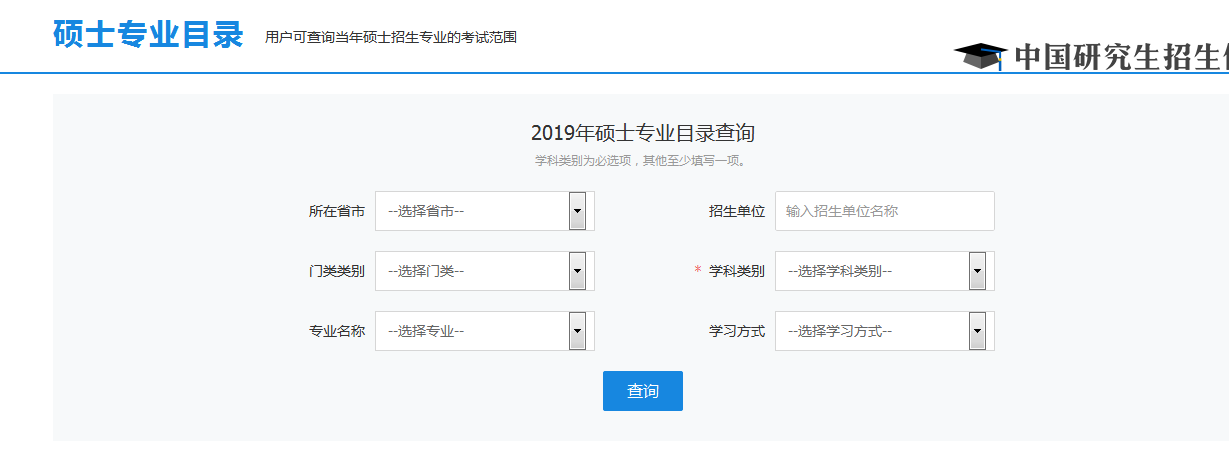The image size is (1229, 453).
Task: Type in the 招生单位 name input field
Action: pos(884,211)
